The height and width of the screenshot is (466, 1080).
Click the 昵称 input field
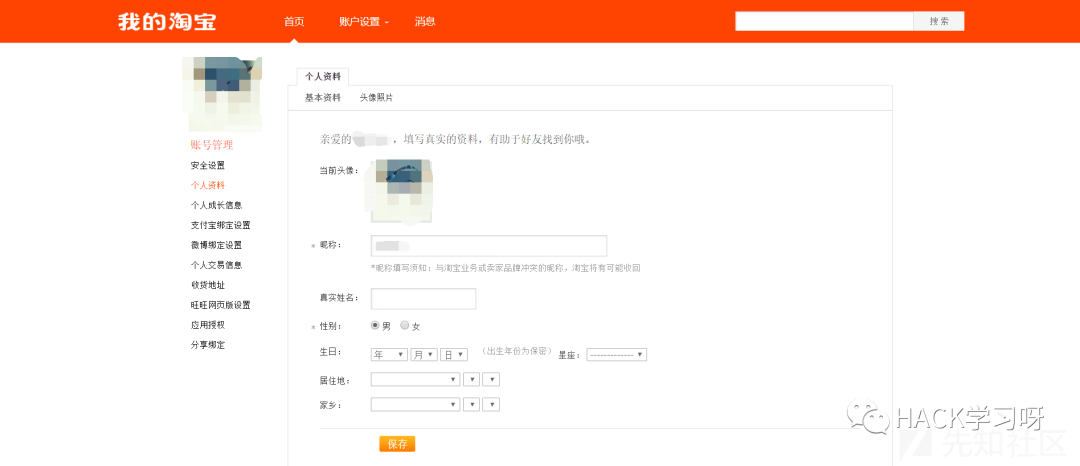[x=489, y=246]
